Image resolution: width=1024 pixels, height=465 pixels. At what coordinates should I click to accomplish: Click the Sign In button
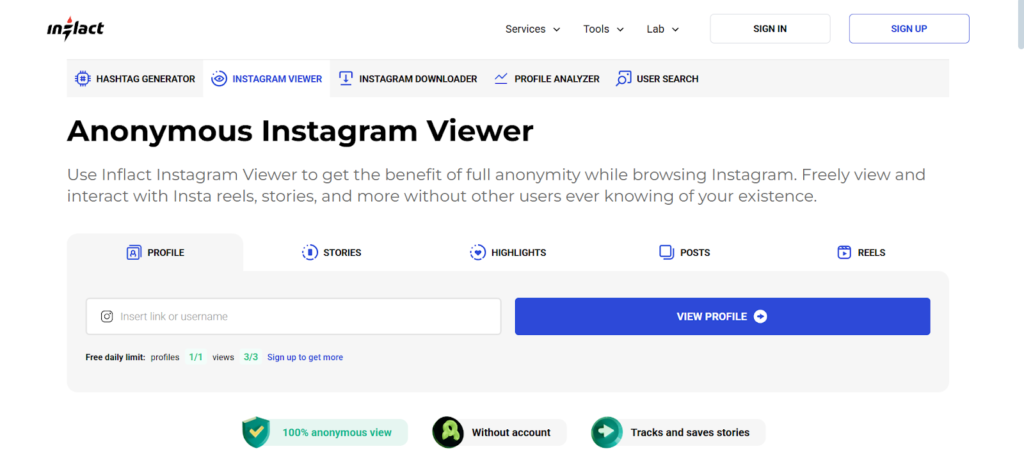[769, 29]
